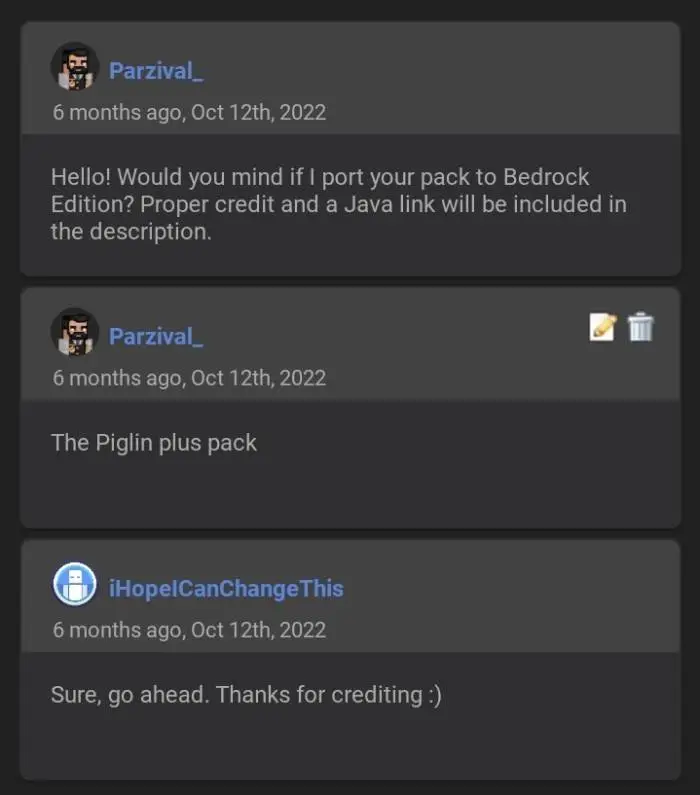
Task: Click empty space below the 'Sure, go ahead' reply
Action: (x=350, y=745)
